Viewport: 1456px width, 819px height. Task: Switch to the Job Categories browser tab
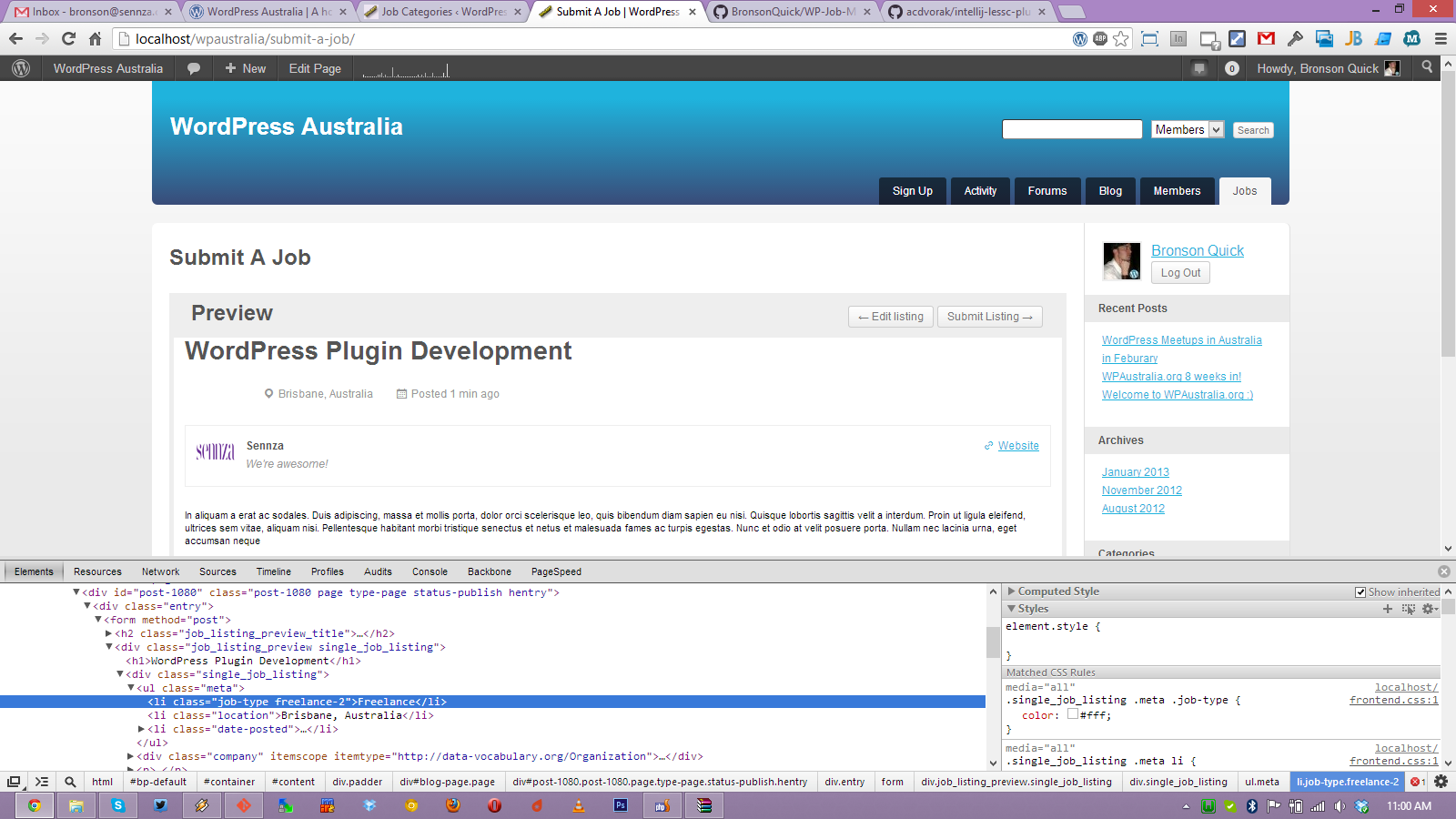pyautogui.click(x=443, y=12)
